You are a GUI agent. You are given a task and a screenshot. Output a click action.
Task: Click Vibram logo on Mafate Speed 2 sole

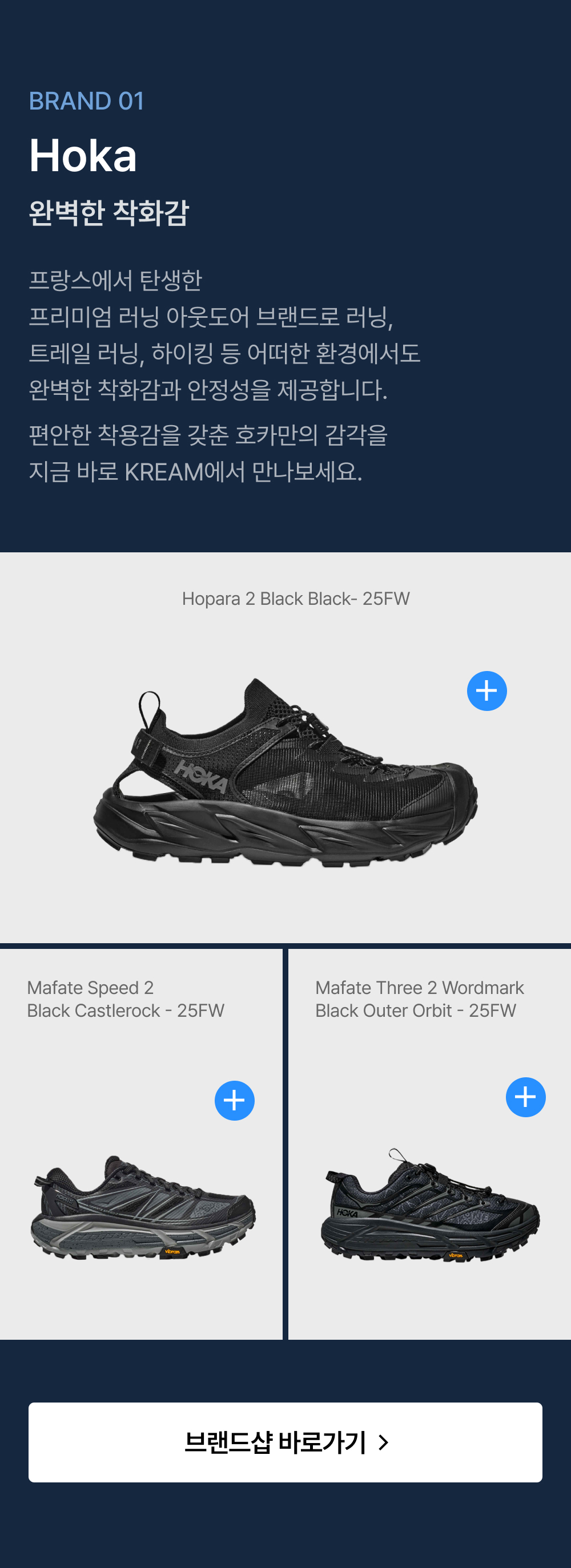click(x=172, y=1251)
